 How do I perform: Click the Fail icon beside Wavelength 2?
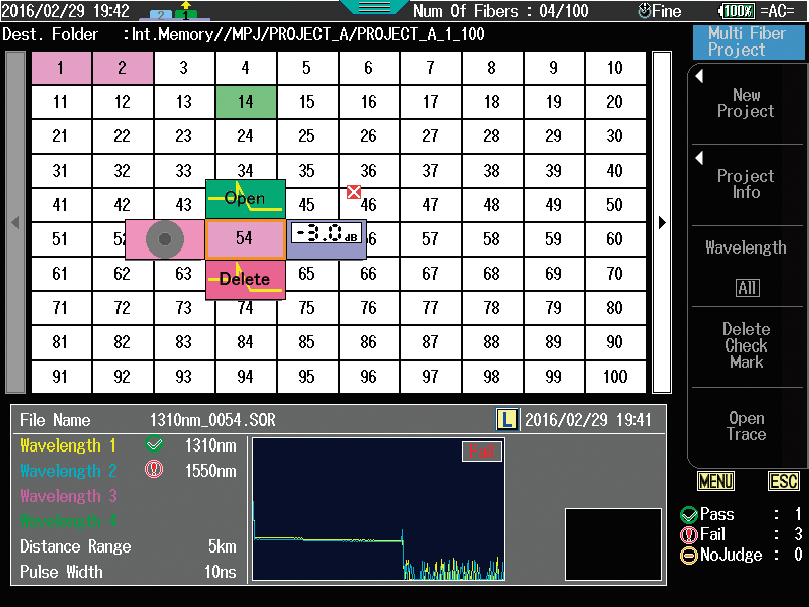(154, 470)
